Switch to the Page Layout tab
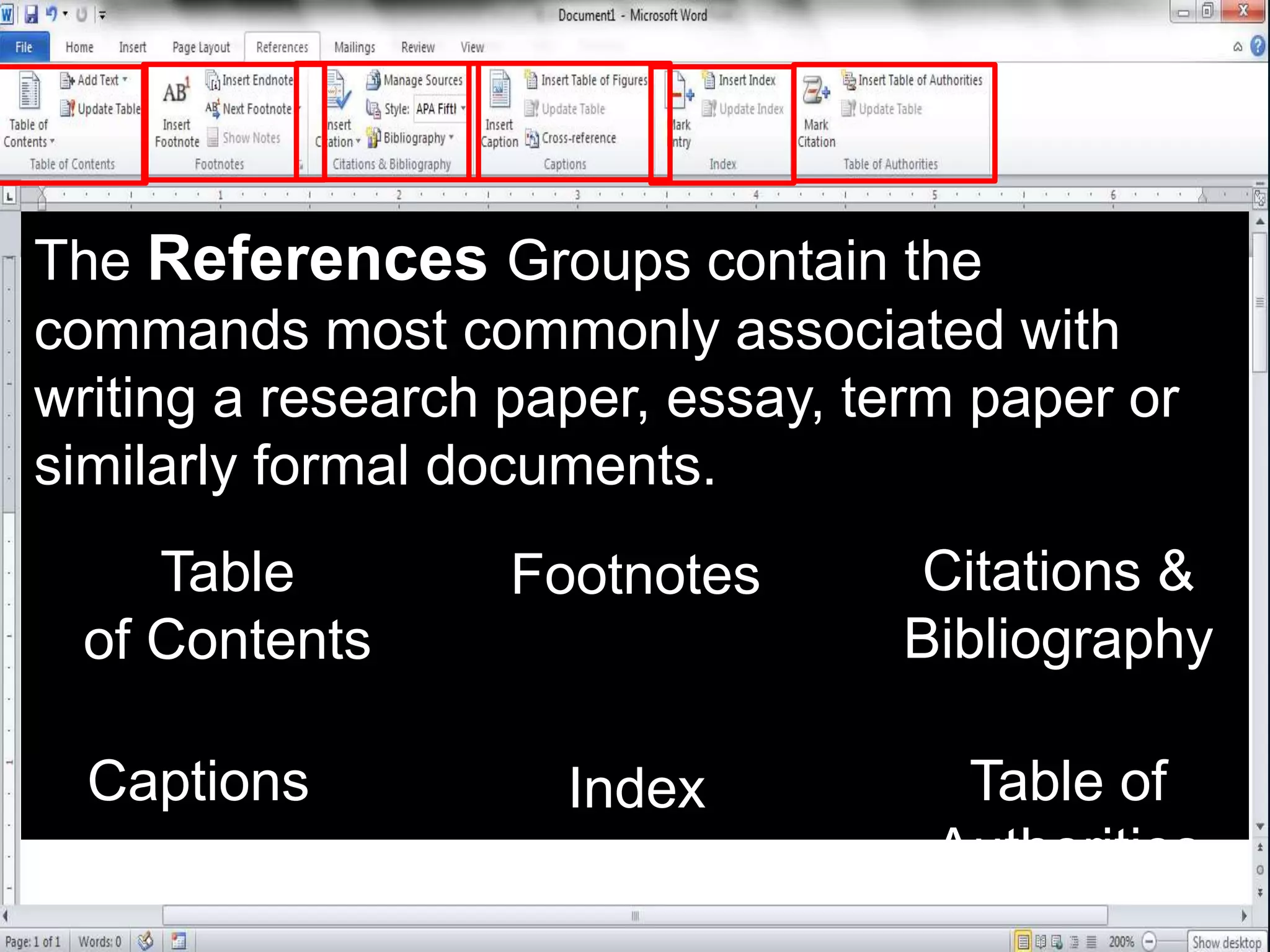1270x952 pixels. pos(201,47)
